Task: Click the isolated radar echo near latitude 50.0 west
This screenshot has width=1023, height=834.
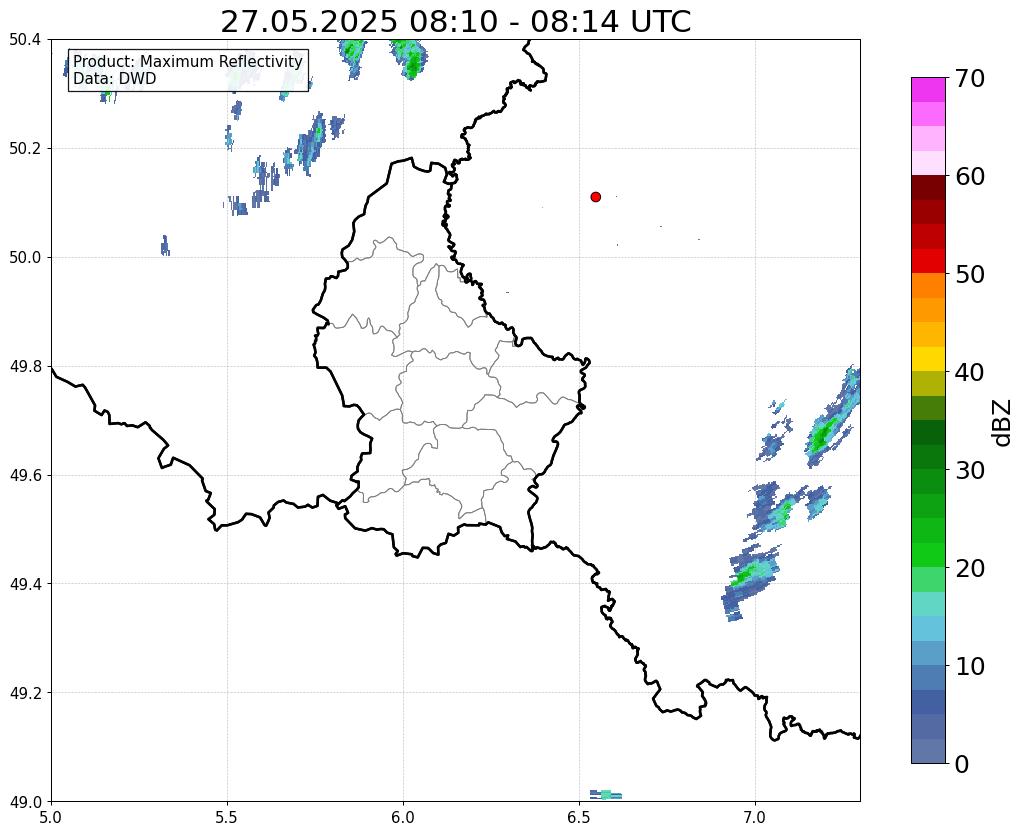Action: click(165, 246)
